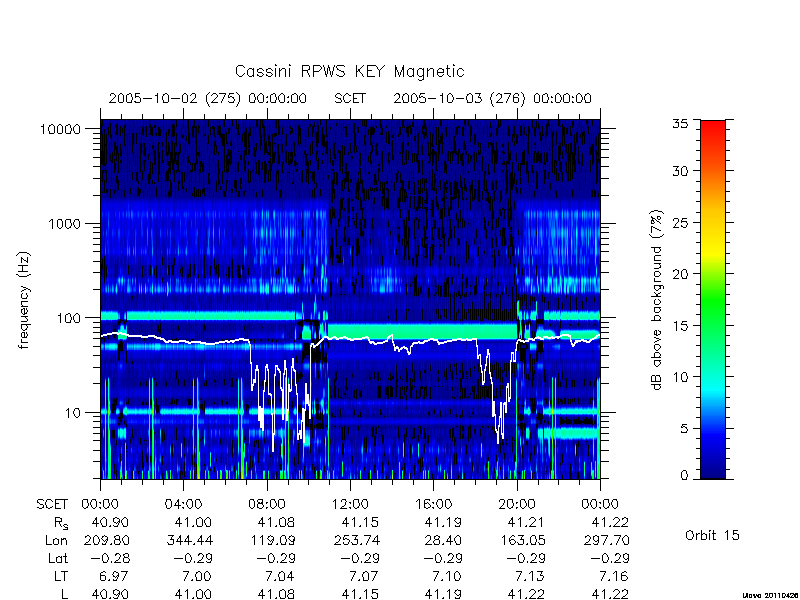Click the Lon value 163.05
Image resolution: width=800 pixels, height=600 pixels.
pyautogui.click(x=523, y=540)
